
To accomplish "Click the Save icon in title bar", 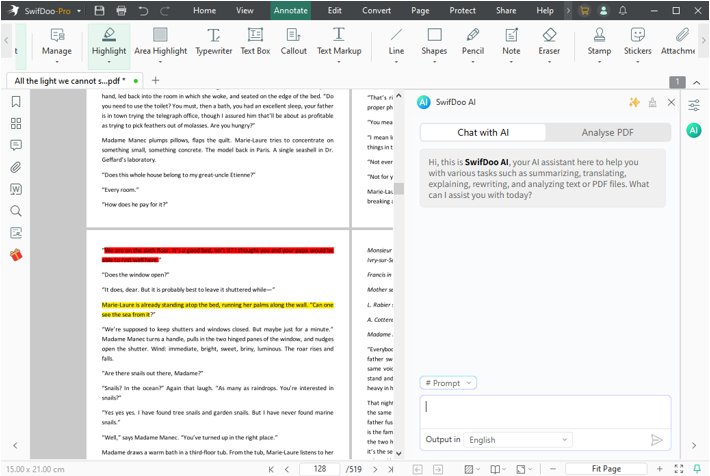I will (99, 10).
